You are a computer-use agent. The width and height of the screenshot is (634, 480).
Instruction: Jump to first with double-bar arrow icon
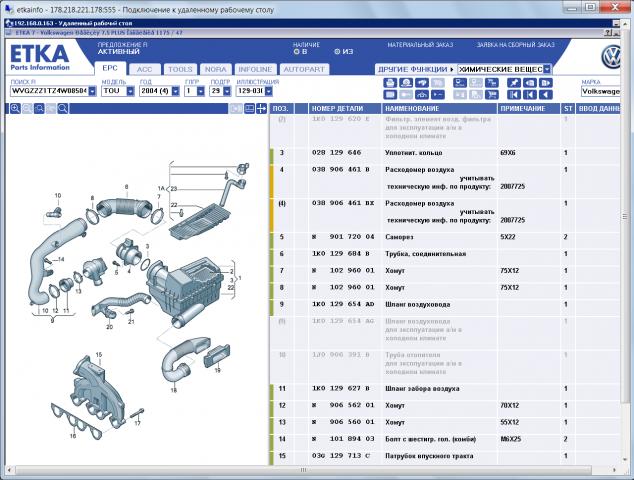[514, 95]
